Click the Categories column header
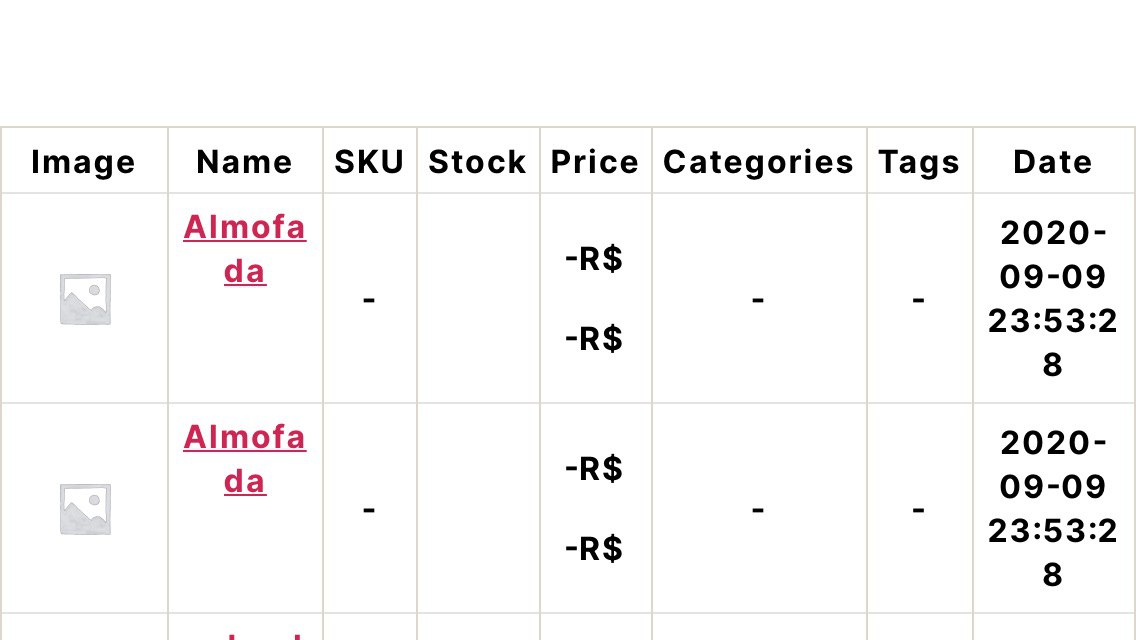 point(759,162)
